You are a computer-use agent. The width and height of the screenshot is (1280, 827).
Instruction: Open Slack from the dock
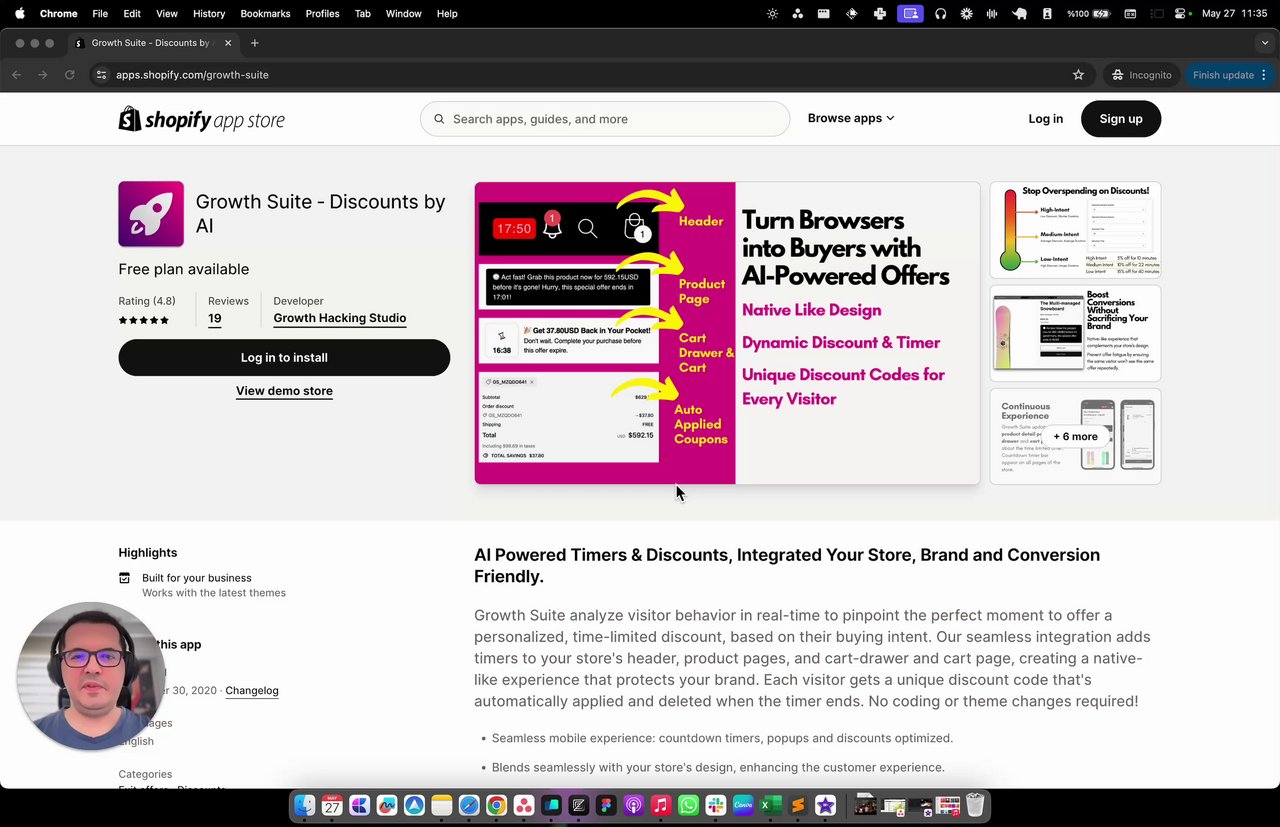coord(715,805)
